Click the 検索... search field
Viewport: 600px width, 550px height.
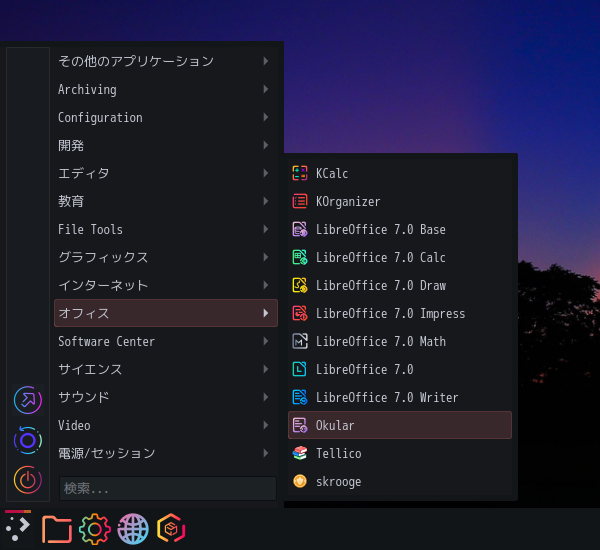(168, 488)
